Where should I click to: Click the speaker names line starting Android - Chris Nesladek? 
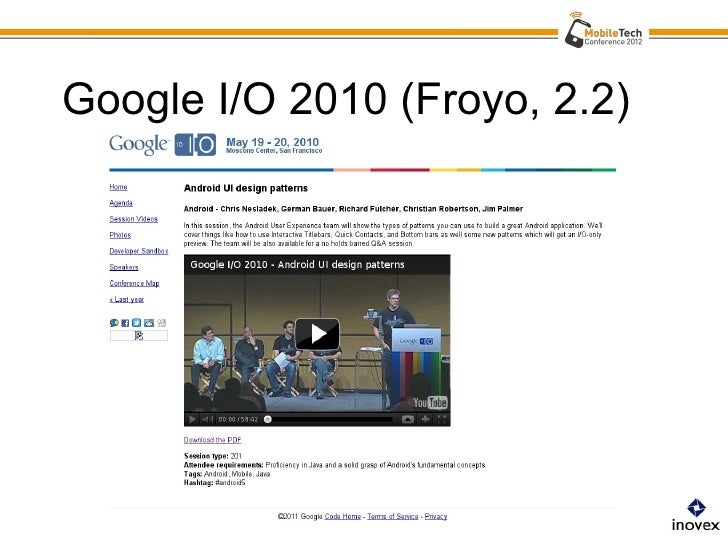click(x=353, y=209)
